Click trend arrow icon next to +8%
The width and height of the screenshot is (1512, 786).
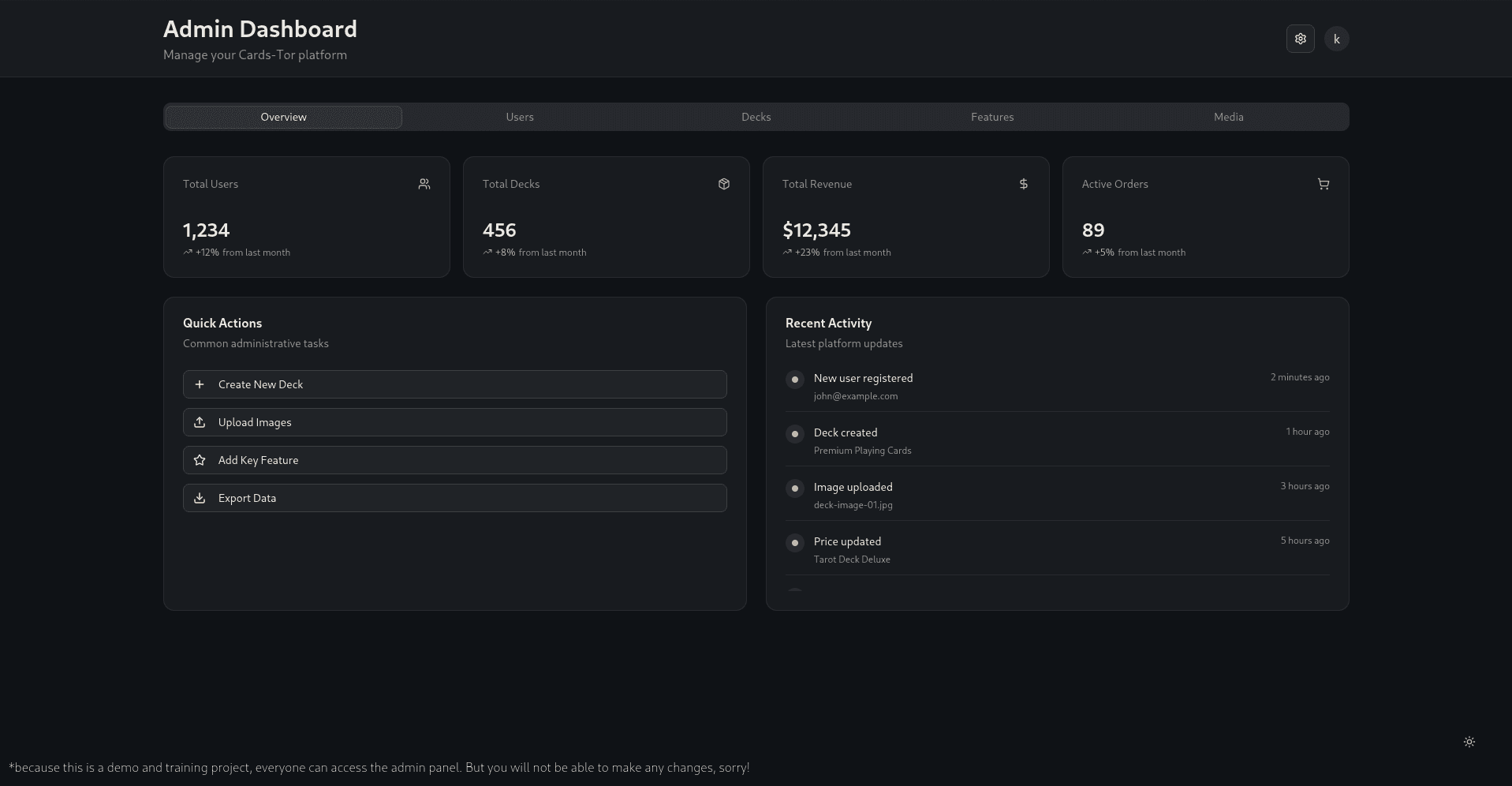[x=487, y=253]
